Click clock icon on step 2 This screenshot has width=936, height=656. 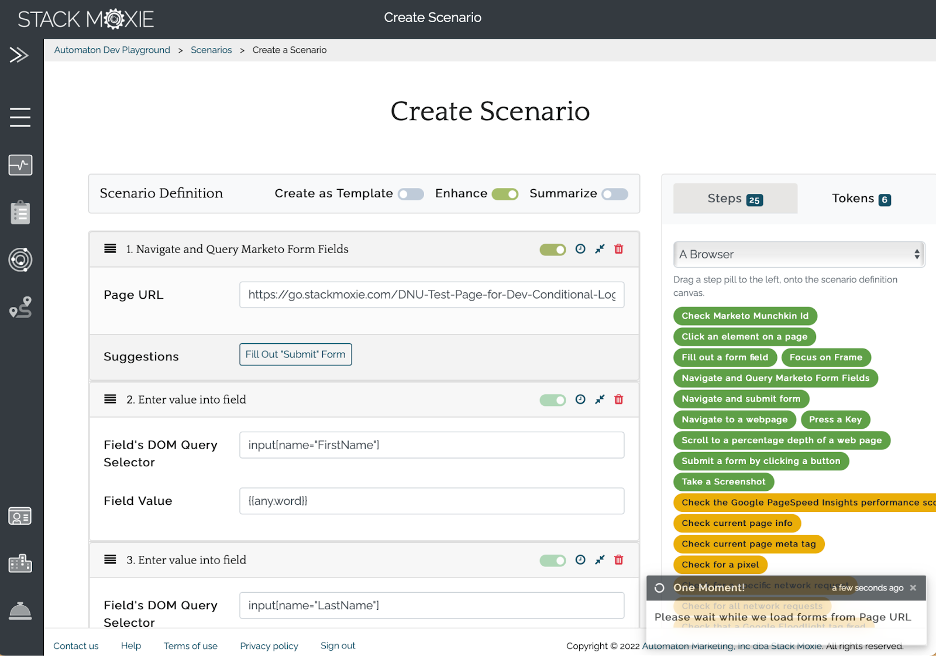pos(580,399)
